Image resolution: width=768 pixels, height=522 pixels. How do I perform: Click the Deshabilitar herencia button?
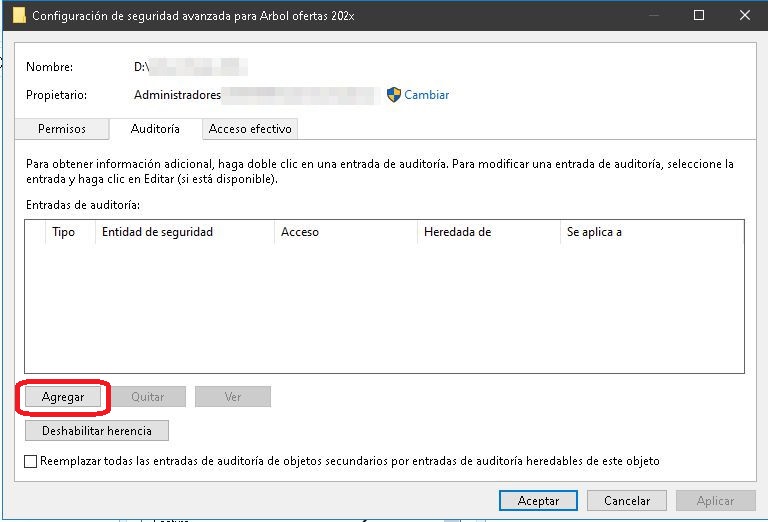[x=97, y=431]
